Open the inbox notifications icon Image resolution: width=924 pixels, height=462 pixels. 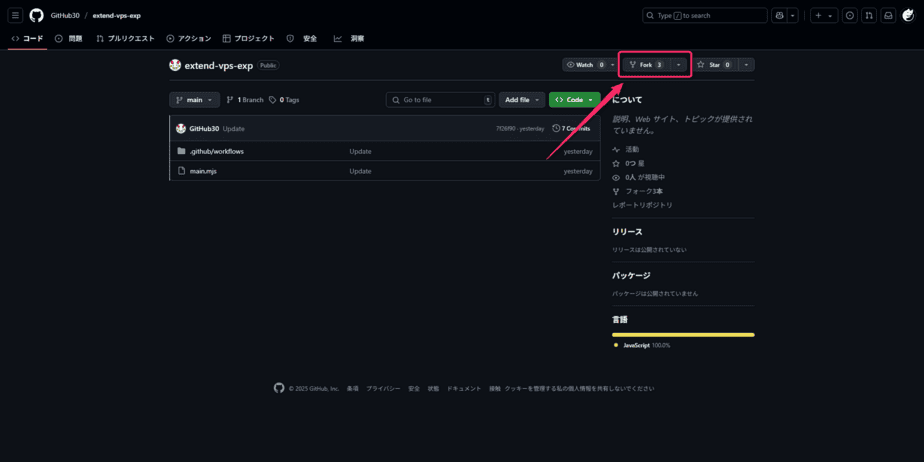[x=888, y=16]
